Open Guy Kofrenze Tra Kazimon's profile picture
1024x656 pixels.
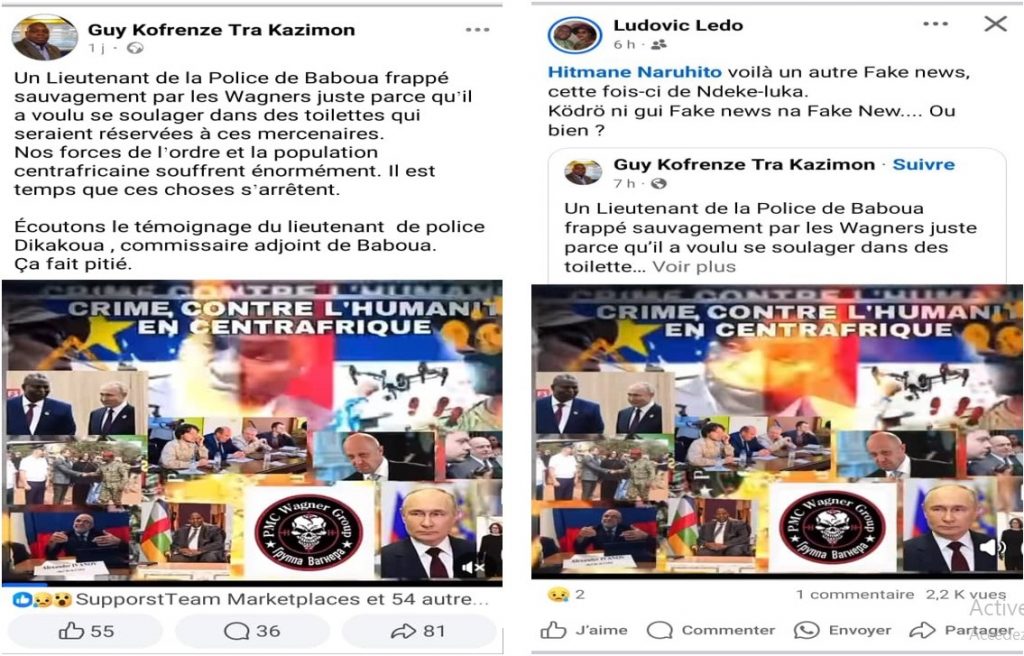click(44, 37)
